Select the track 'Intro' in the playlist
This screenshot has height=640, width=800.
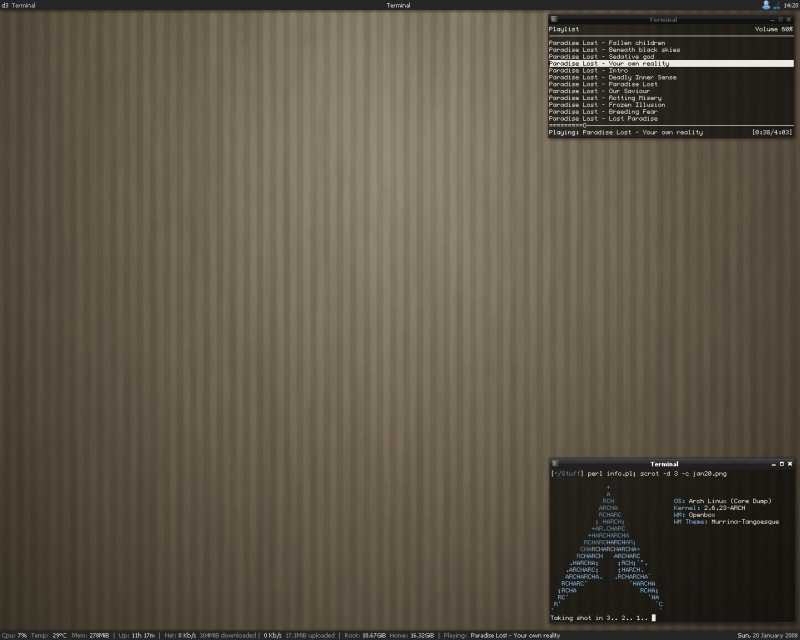(x=589, y=70)
